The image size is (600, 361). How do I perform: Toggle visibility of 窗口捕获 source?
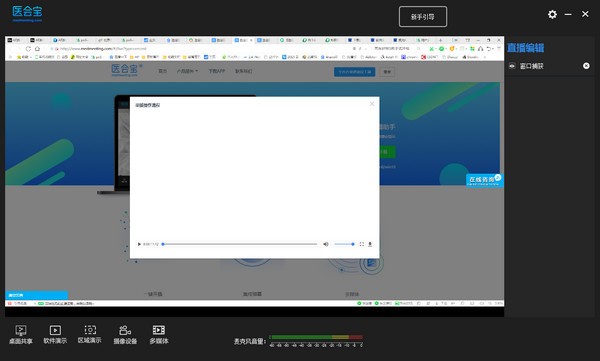pyautogui.click(x=512, y=66)
